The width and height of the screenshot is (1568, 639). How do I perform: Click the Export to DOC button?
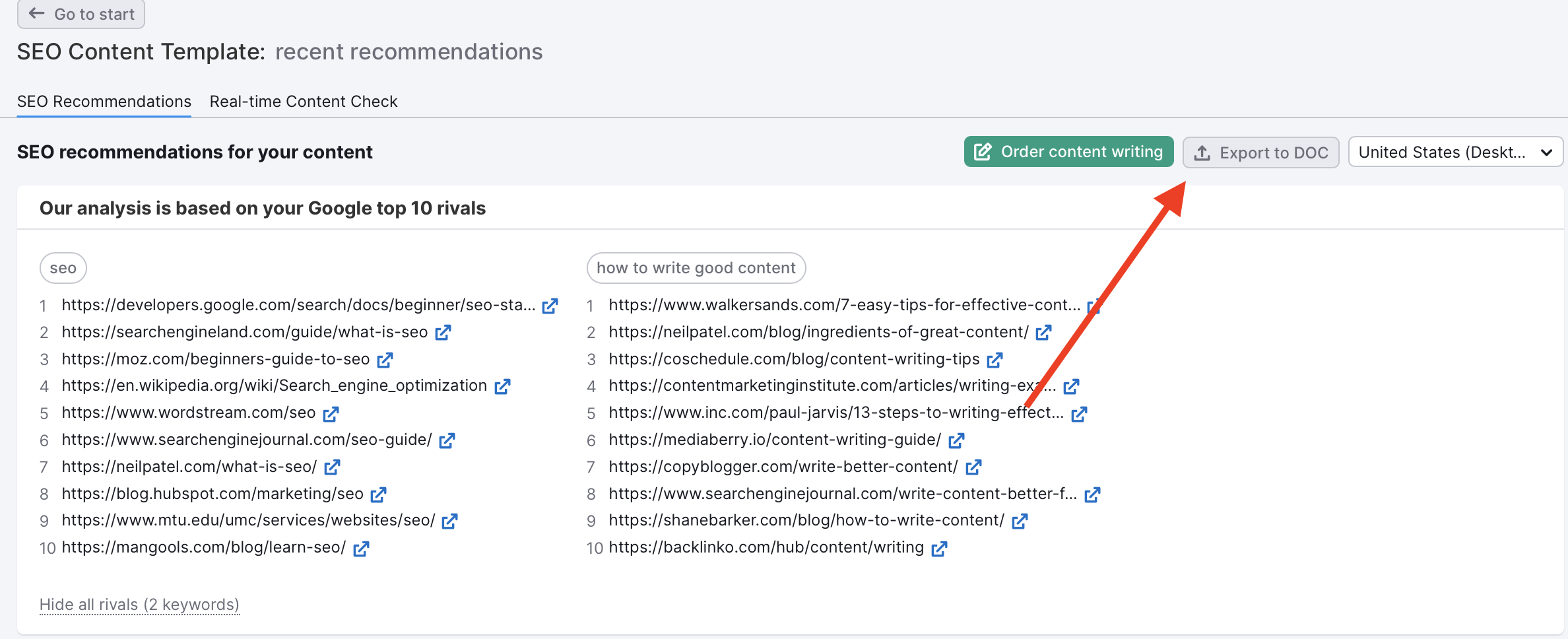click(x=1260, y=152)
